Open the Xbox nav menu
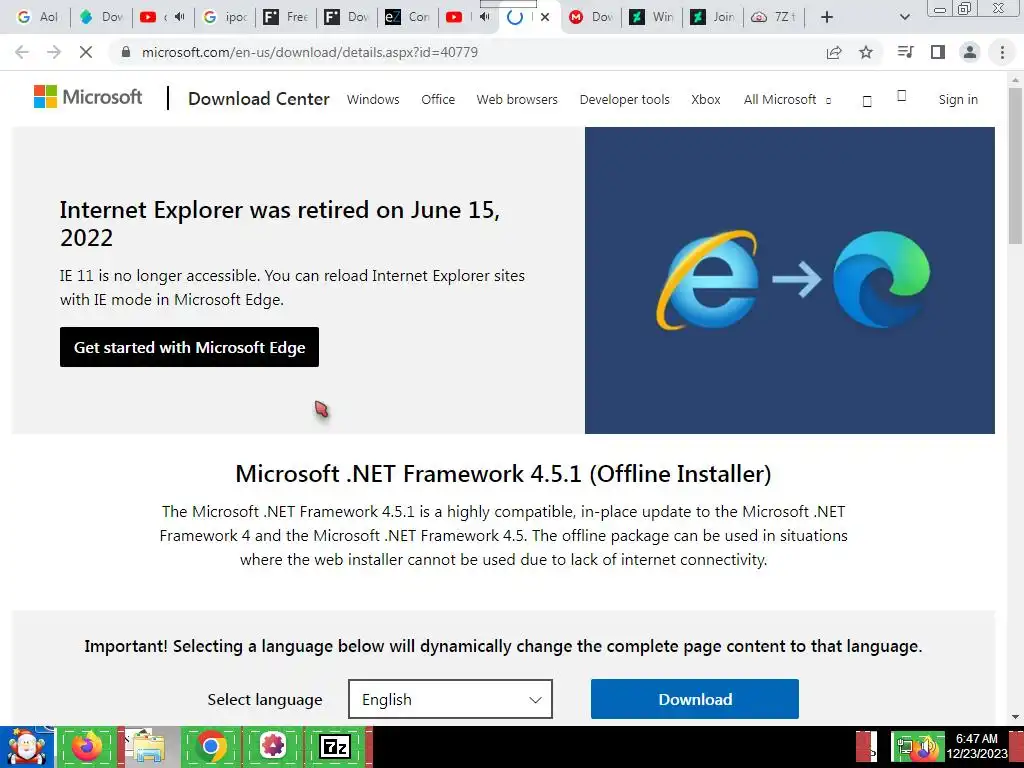1024x768 pixels. click(x=706, y=99)
